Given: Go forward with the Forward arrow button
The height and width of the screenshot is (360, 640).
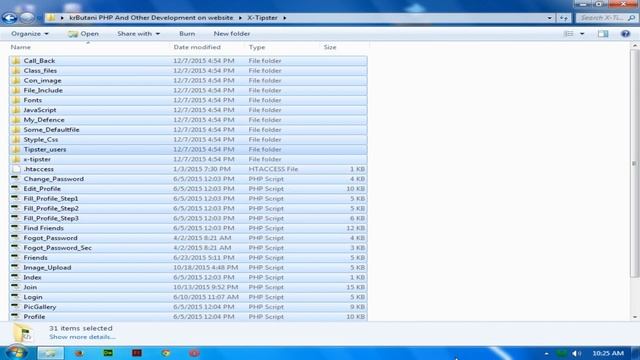Looking at the screenshot, I should click(27, 18).
